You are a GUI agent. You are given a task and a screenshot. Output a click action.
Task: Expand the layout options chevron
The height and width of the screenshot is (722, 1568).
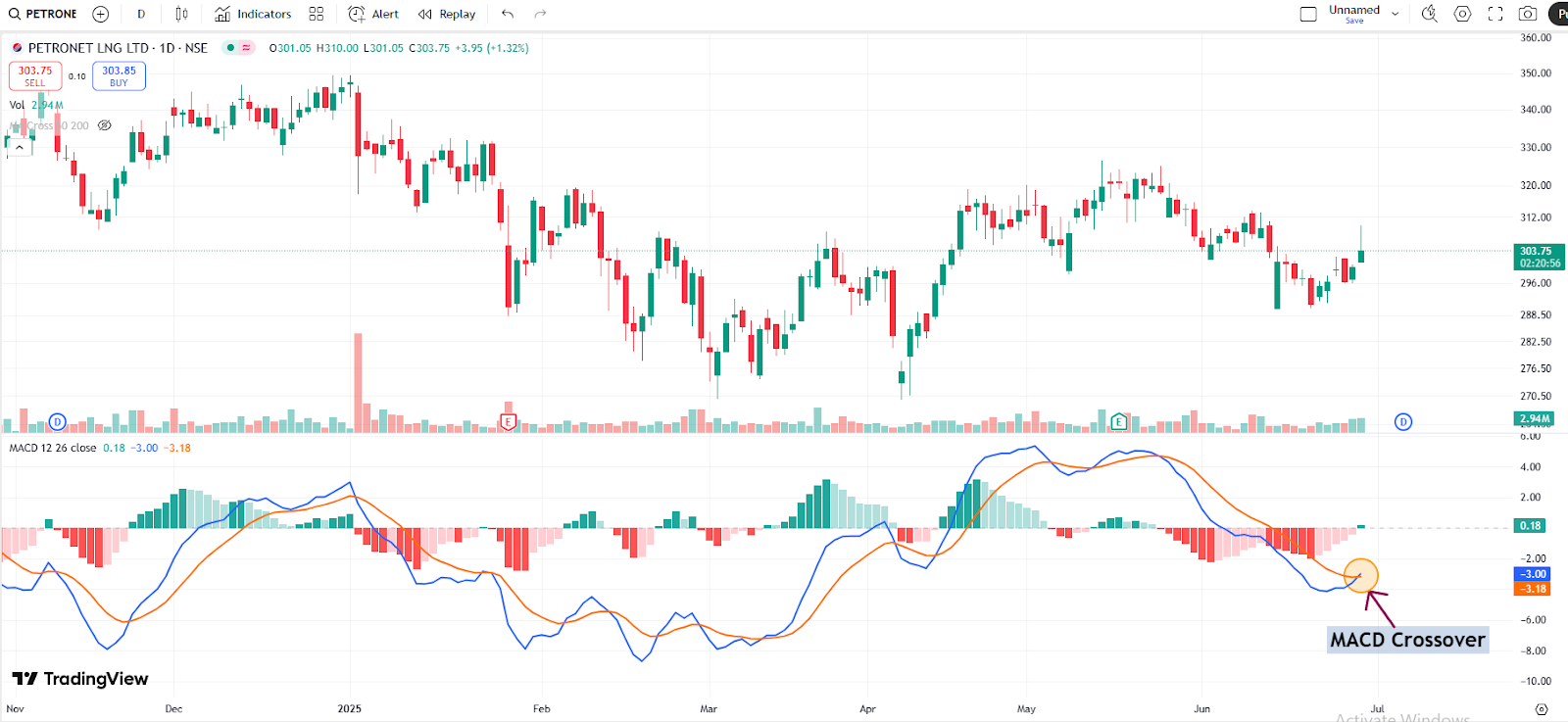1395,14
